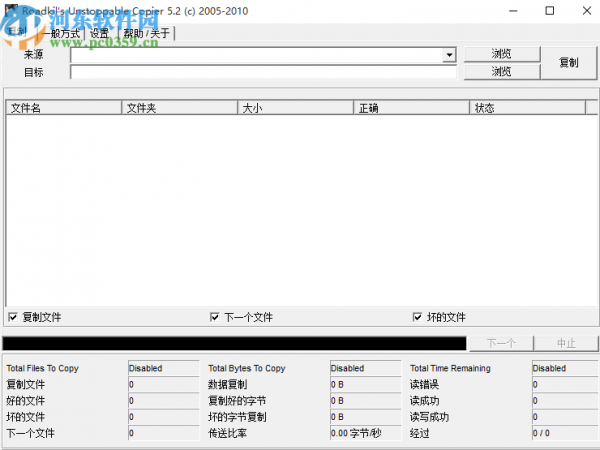Open the 帮助 / 关于 tab
The width and height of the screenshot is (600, 450).
click(x=146, y=34)
